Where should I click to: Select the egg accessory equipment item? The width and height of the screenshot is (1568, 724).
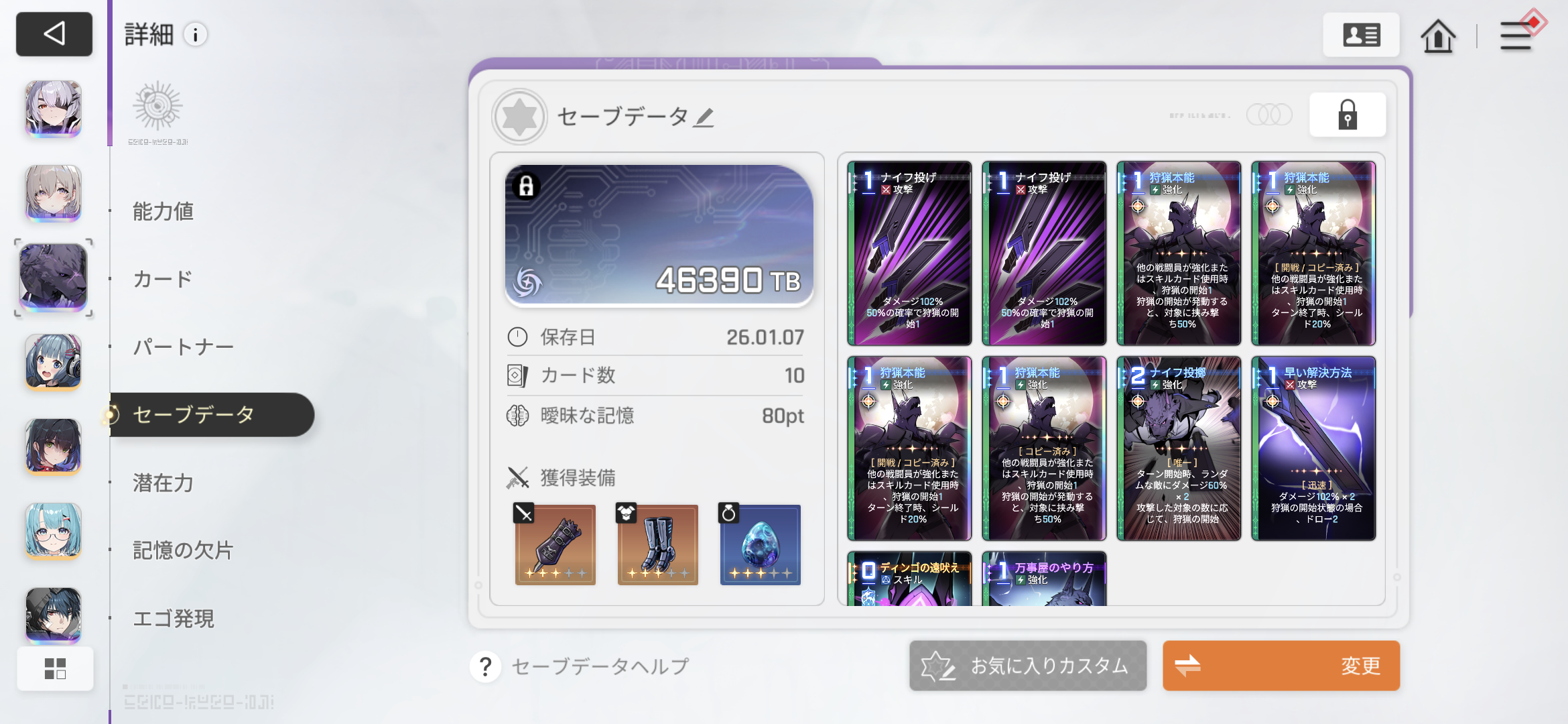(760, 544)
